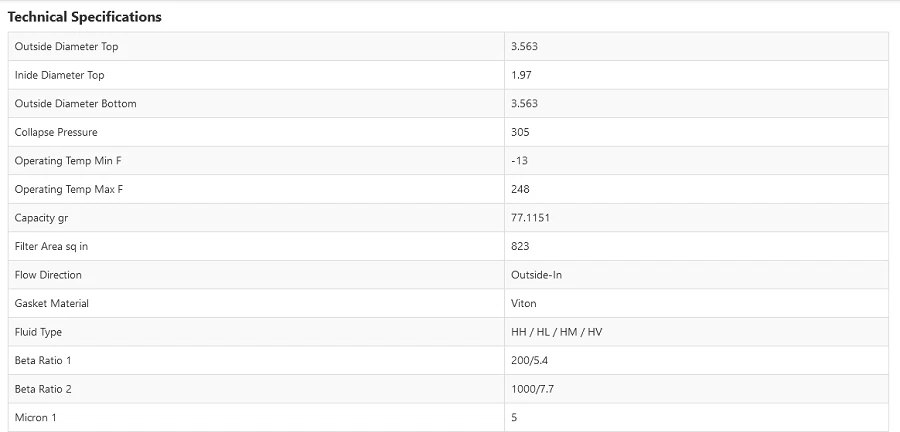
Task: Select the Outside Diameter Bottom label
Action: click(76, 104)
